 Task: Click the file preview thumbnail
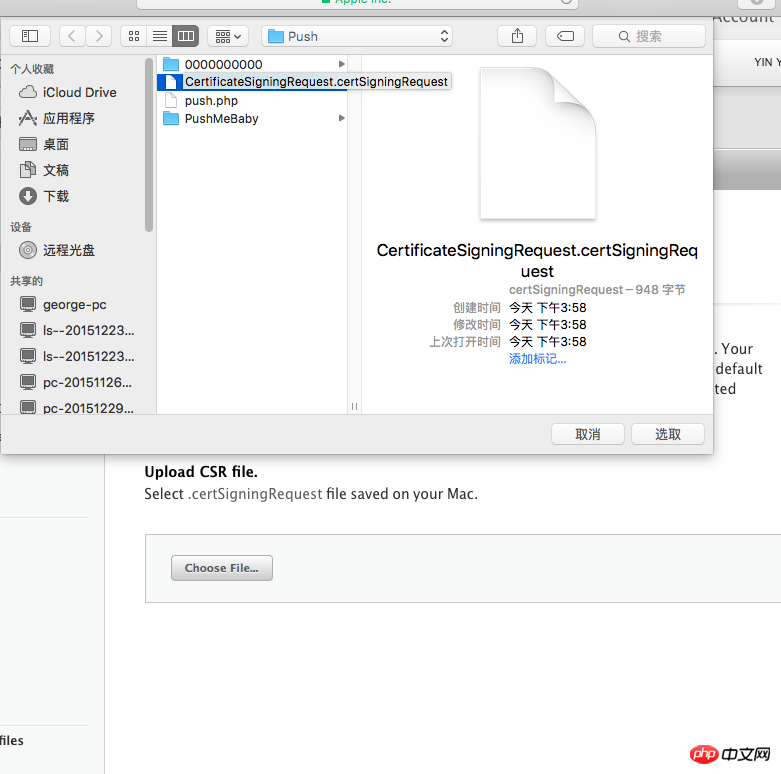[x=537, y=143]
